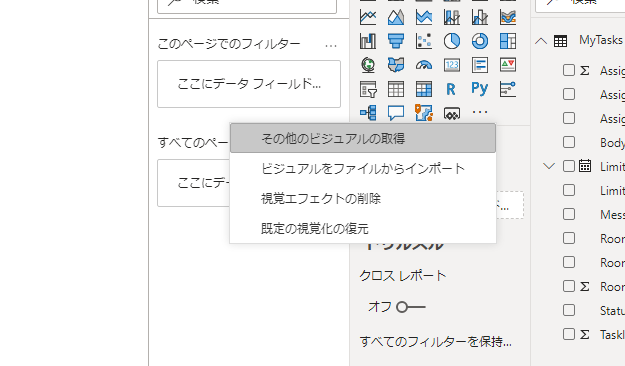Insert the Waterfall chart visual

(x=368, y=41)
